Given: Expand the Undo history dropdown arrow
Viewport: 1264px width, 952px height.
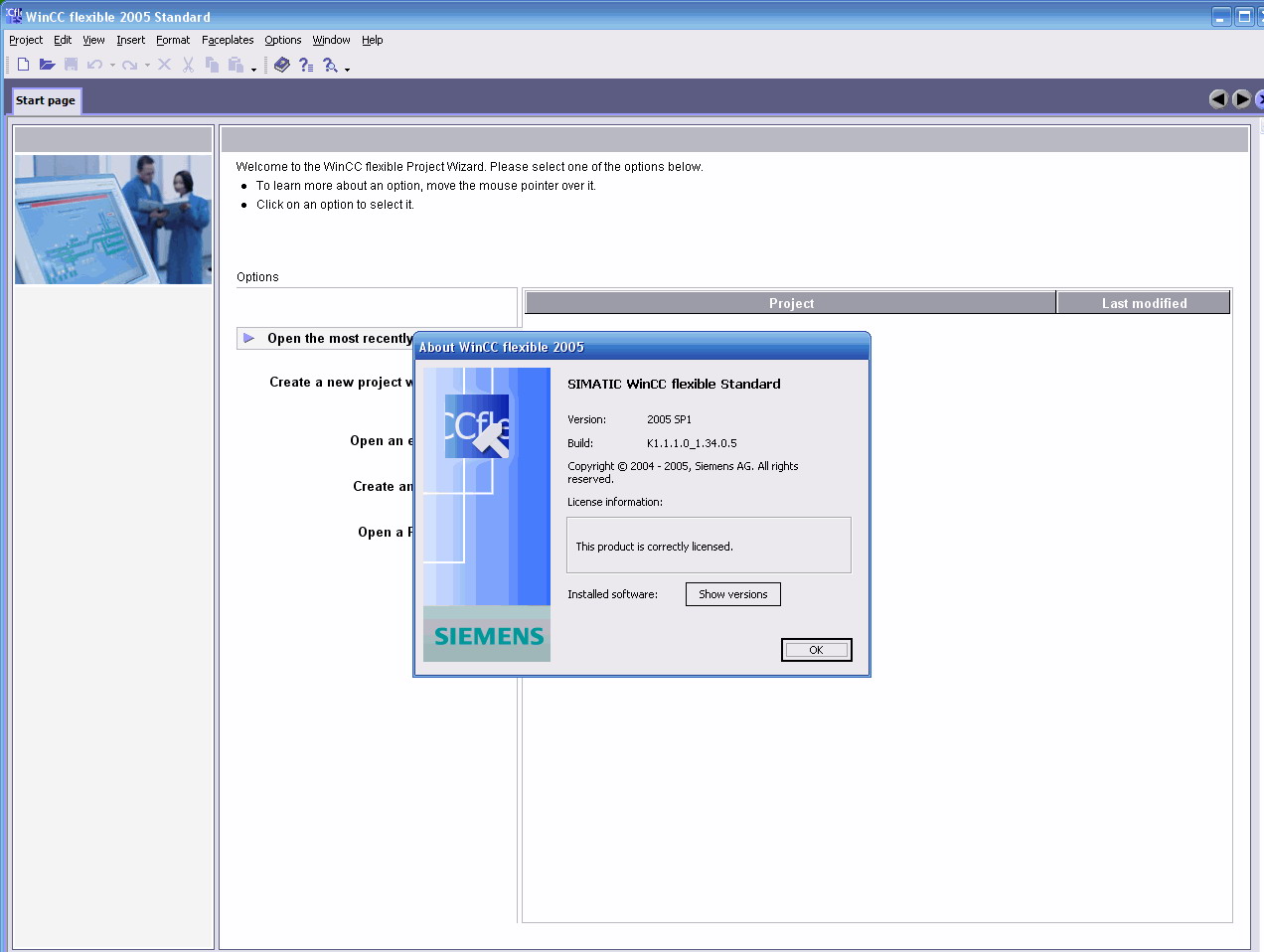Looking at the screenshot, I should pyautogui.click(x=112, y=66).
